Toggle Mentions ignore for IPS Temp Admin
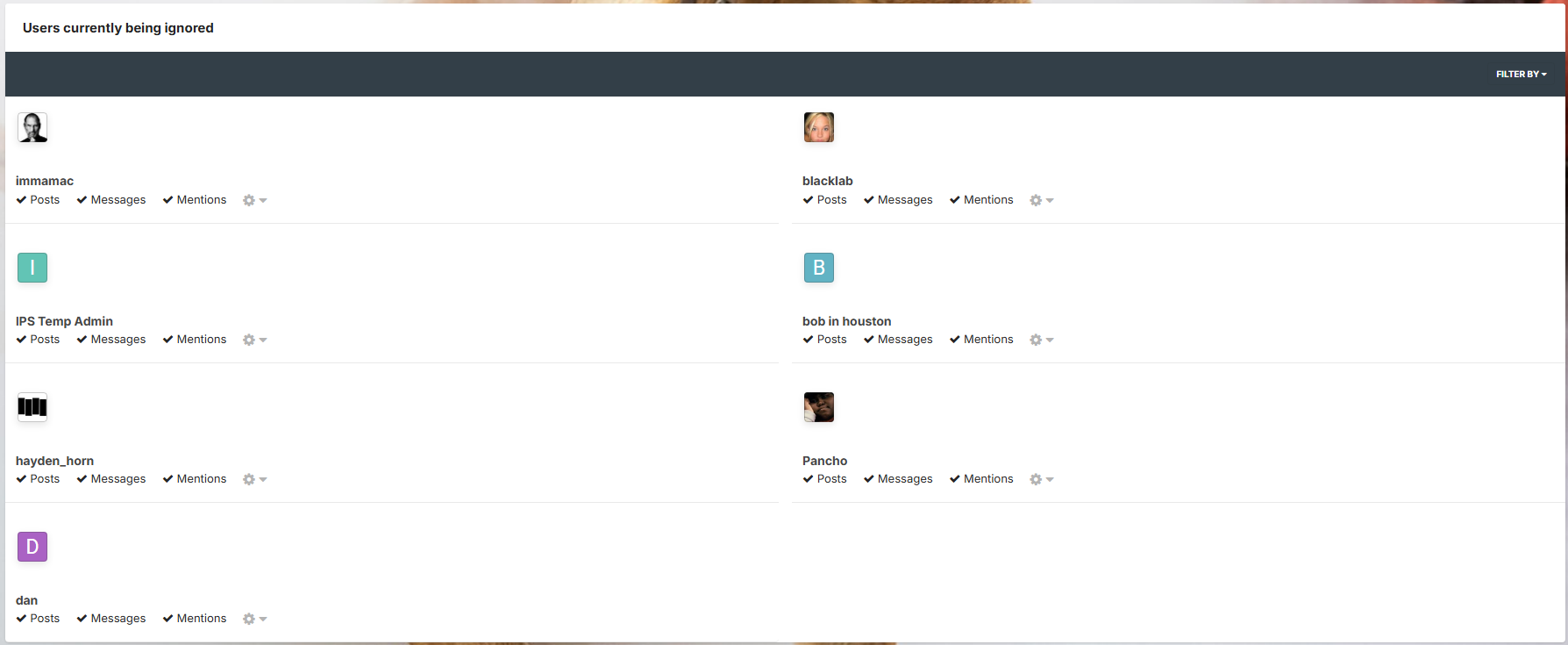This screenshot has width=1568, height=645. tap(195, 340)
